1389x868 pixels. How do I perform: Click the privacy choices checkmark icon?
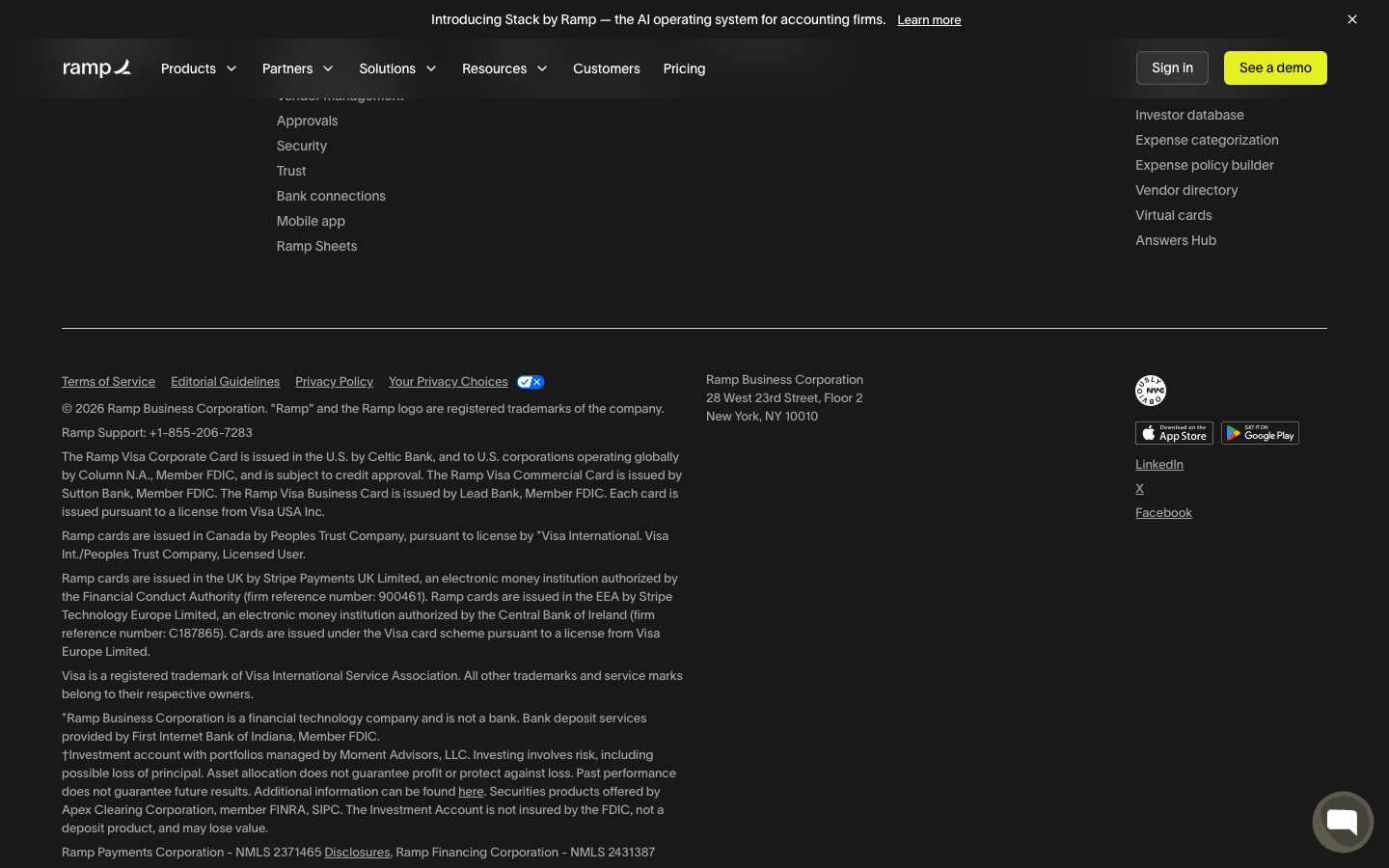tap(531, 382)
